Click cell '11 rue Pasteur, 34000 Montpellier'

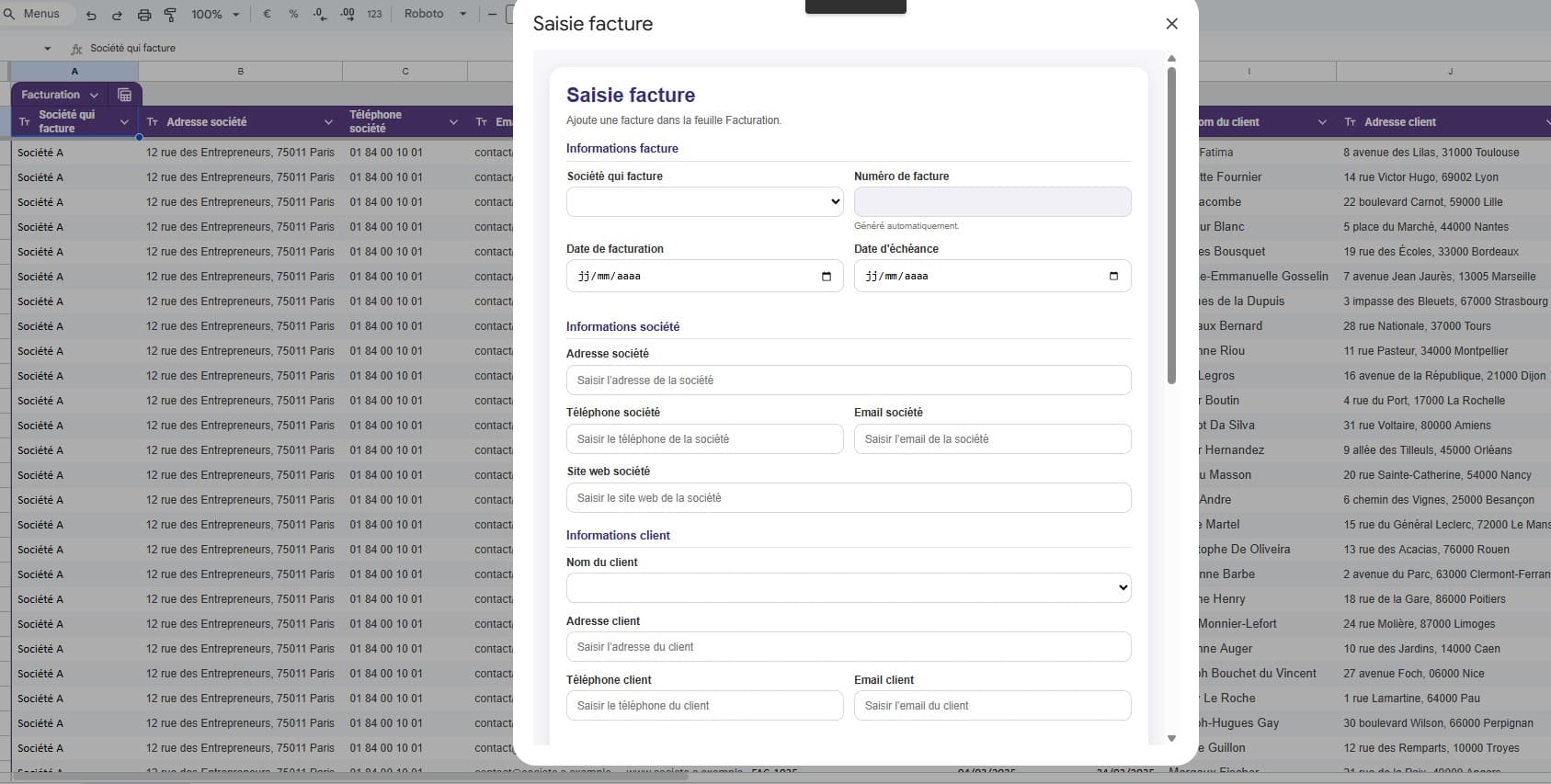(x=1443, y=351)
